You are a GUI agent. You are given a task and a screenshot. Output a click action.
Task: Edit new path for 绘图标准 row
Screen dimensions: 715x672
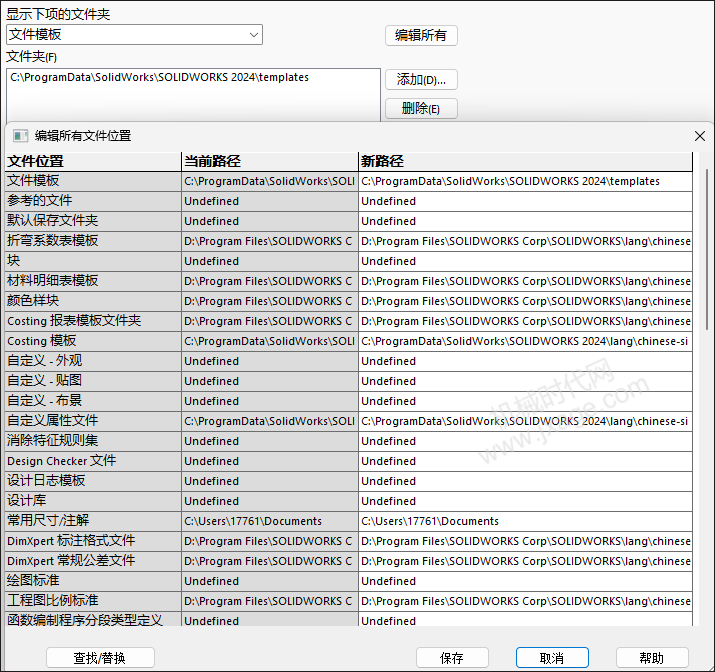point(525,582)
